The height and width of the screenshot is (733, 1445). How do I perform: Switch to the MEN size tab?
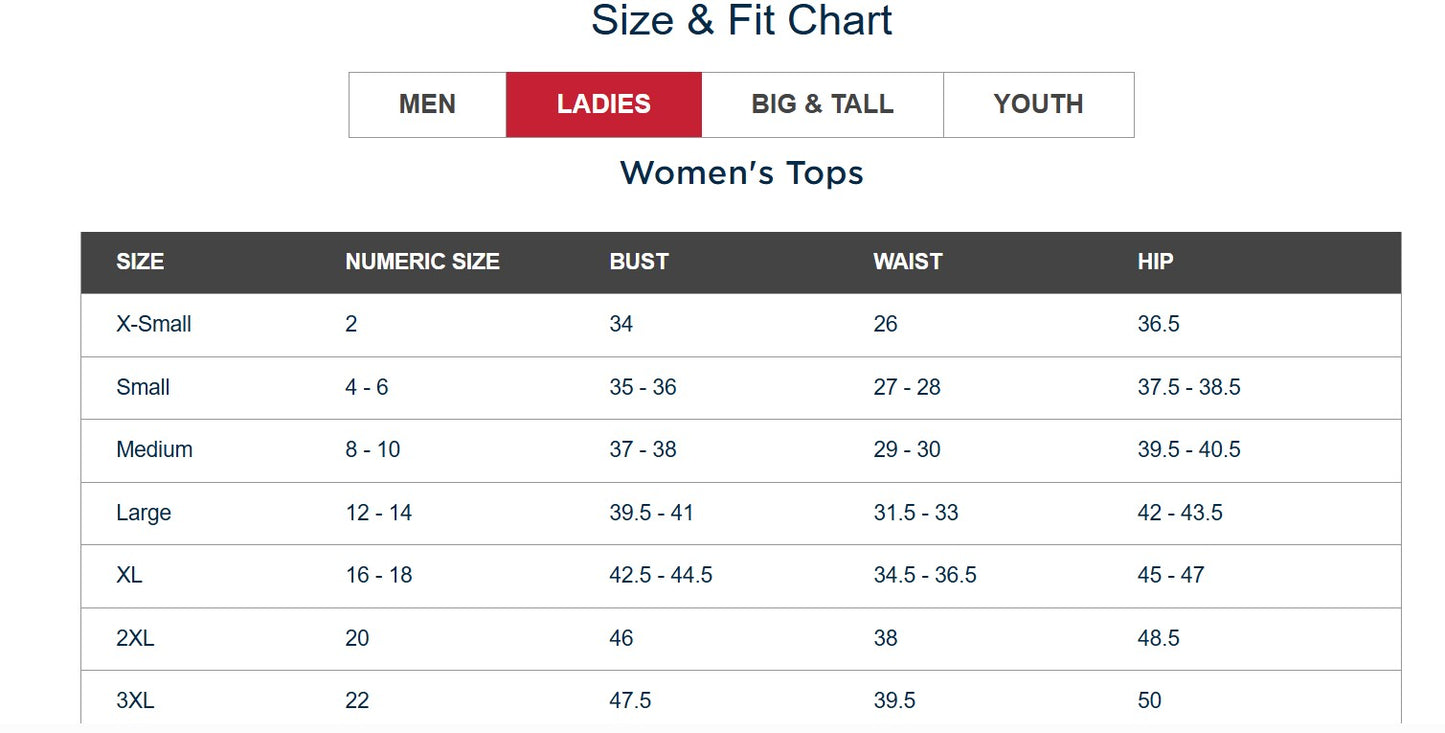point(427,104)
